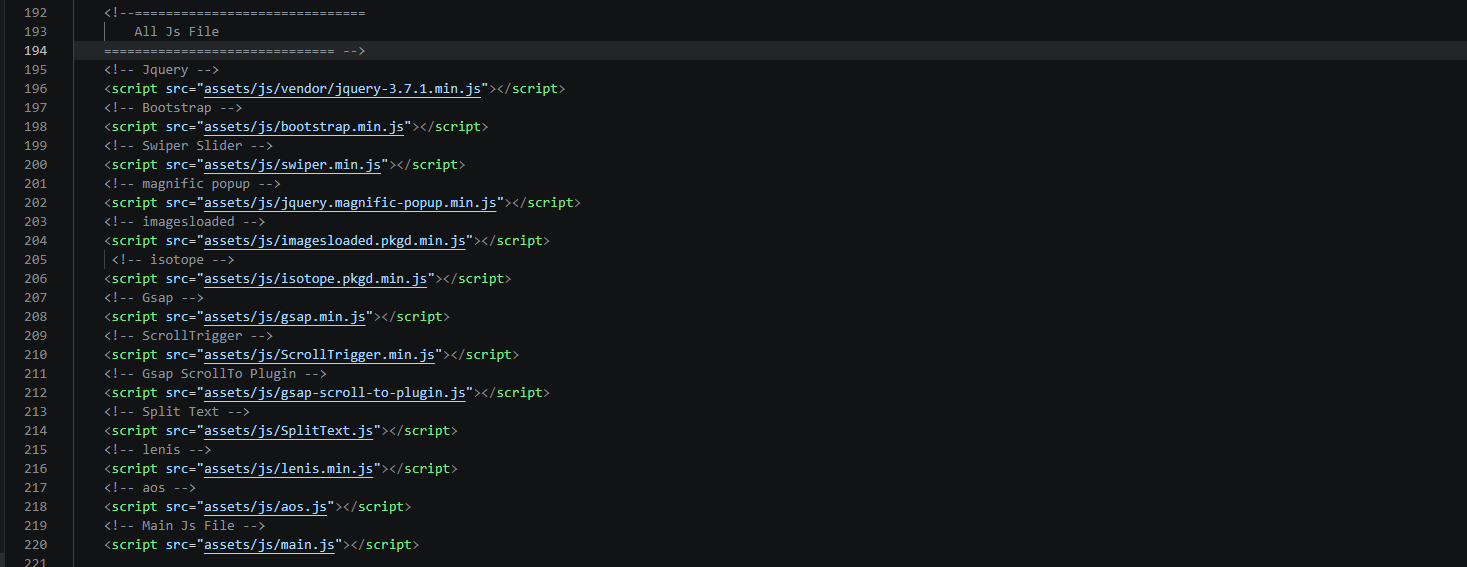Follow the imagesloaded.pkgd.min.js link

click(x=335, y=240)
